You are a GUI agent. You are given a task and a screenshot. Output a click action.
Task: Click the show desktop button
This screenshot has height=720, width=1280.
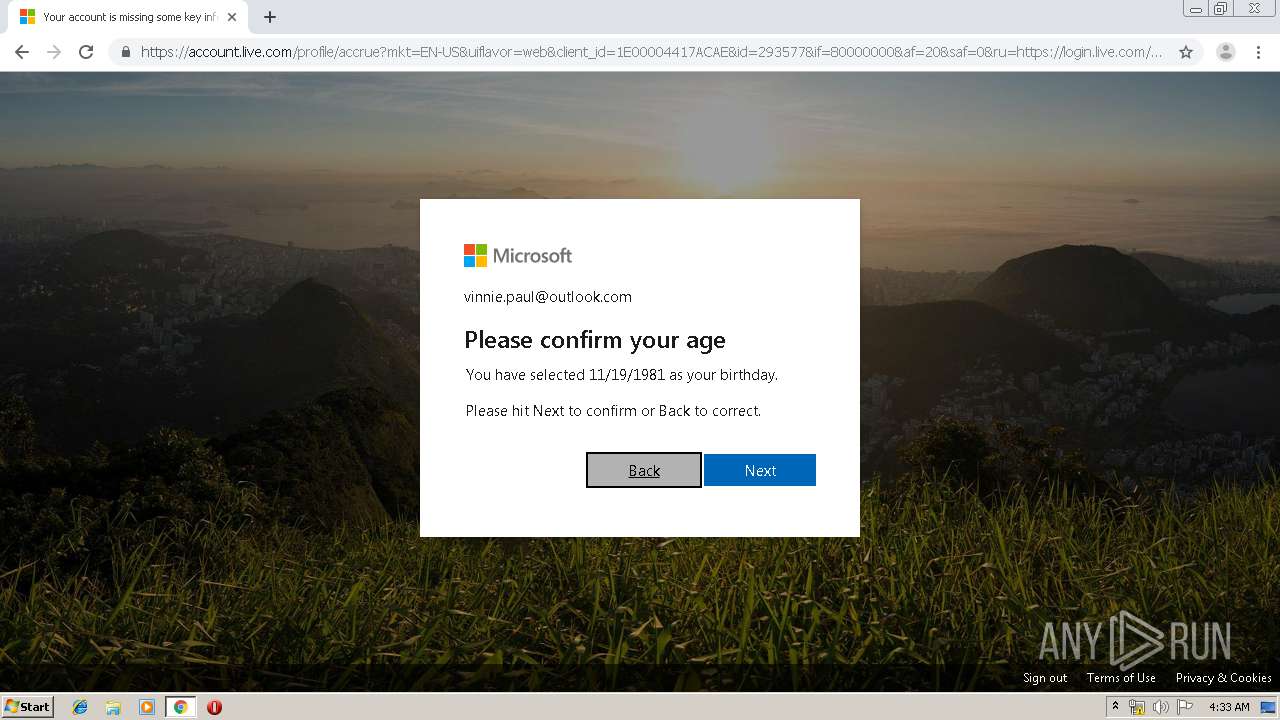1269,707
